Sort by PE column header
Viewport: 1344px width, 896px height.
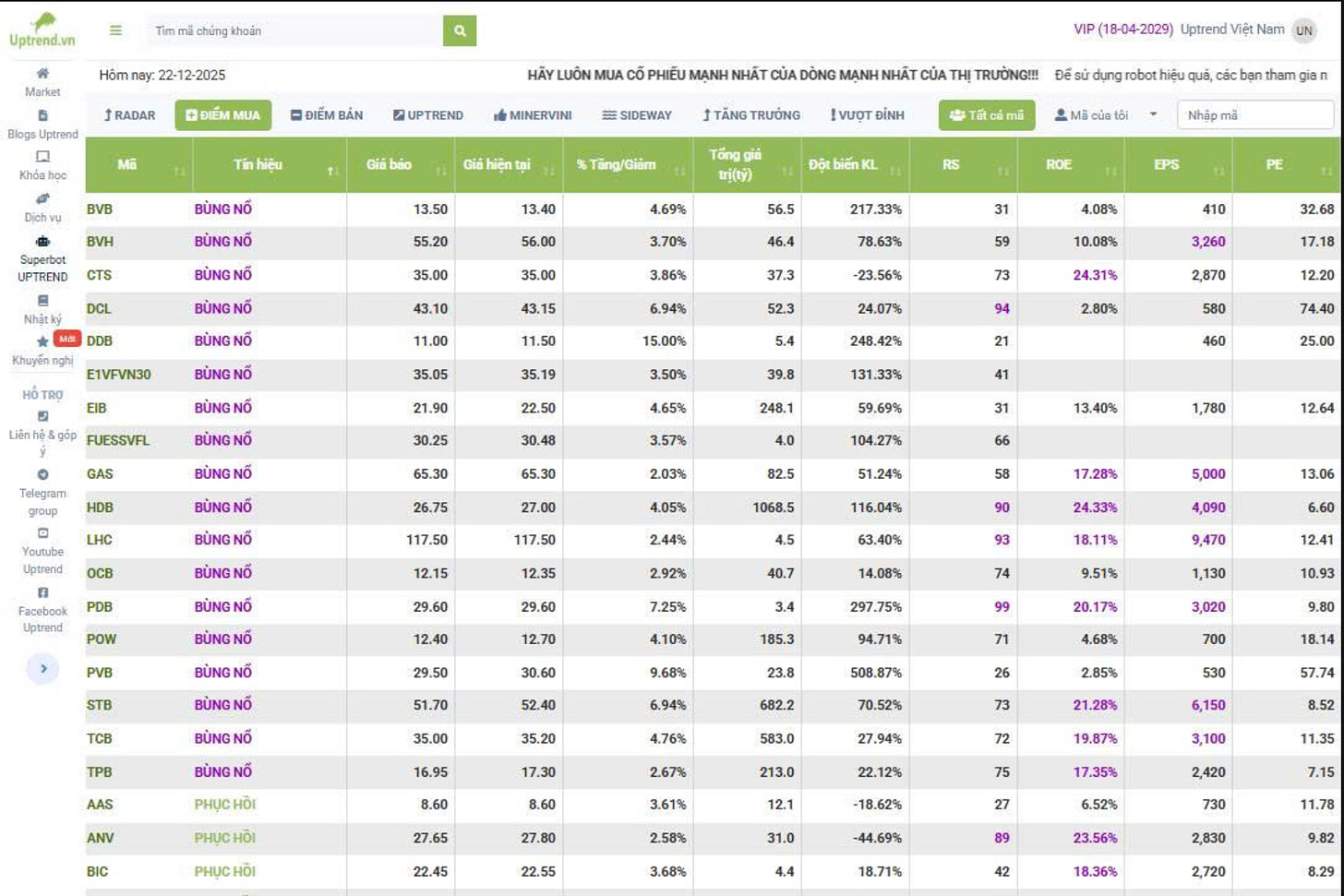[1287, 165]
